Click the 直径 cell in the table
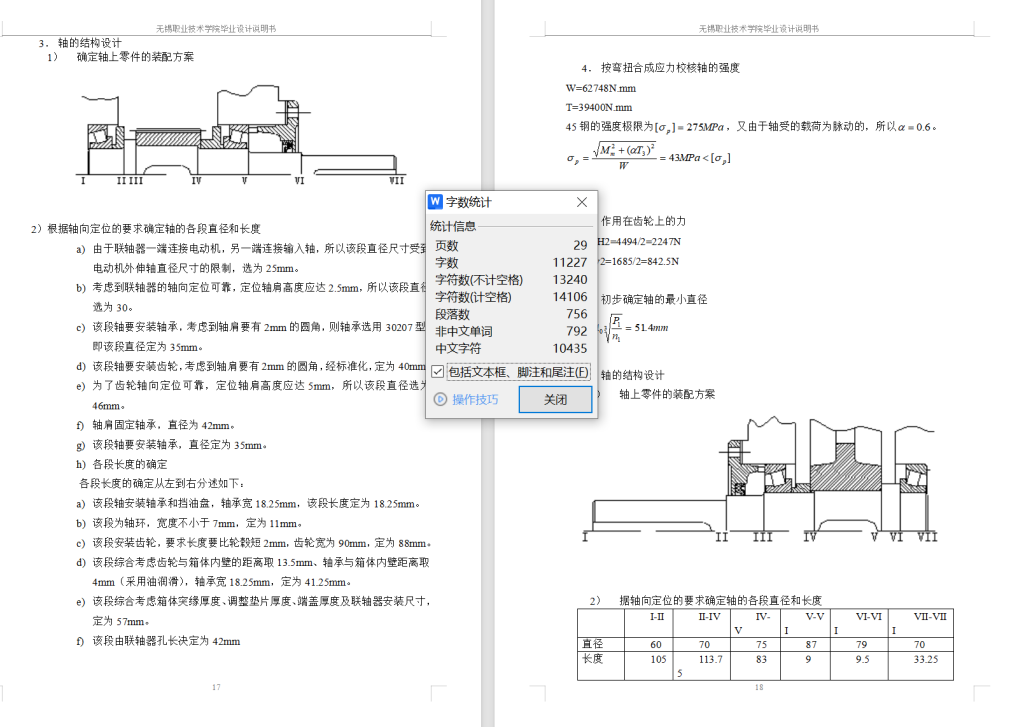 coord(592,644)
